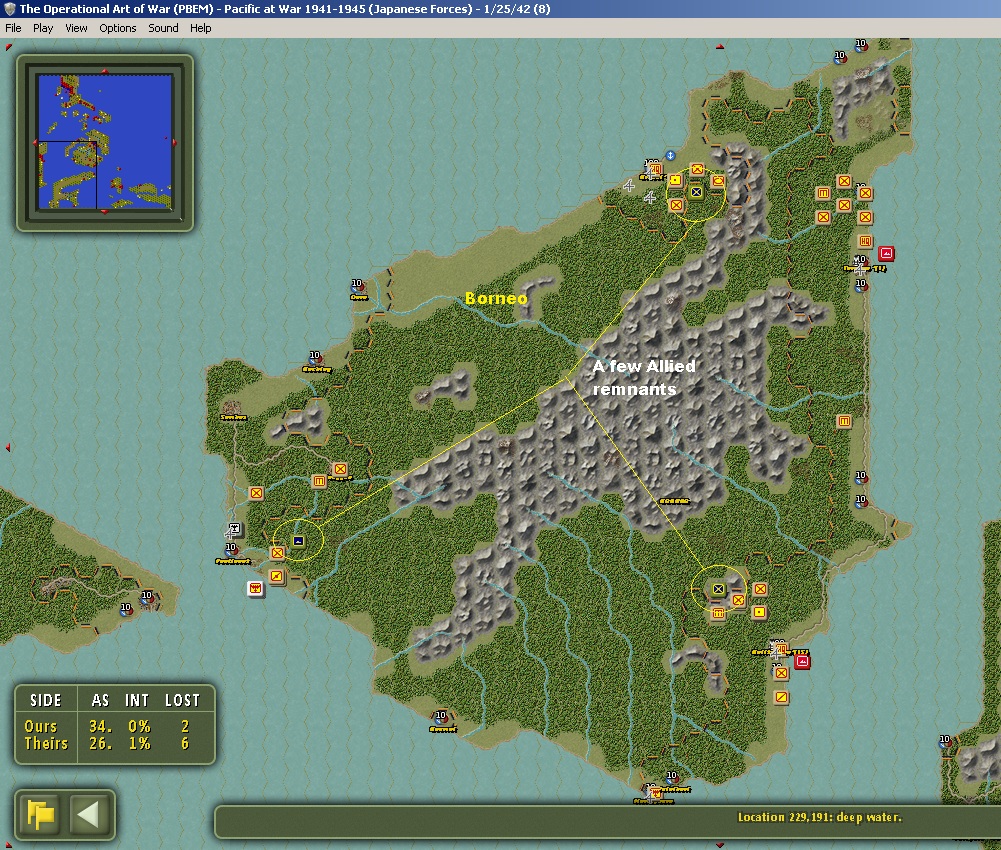
Task: Select the artillery dot unit in northern cluster
Action: tap(675, 180)
